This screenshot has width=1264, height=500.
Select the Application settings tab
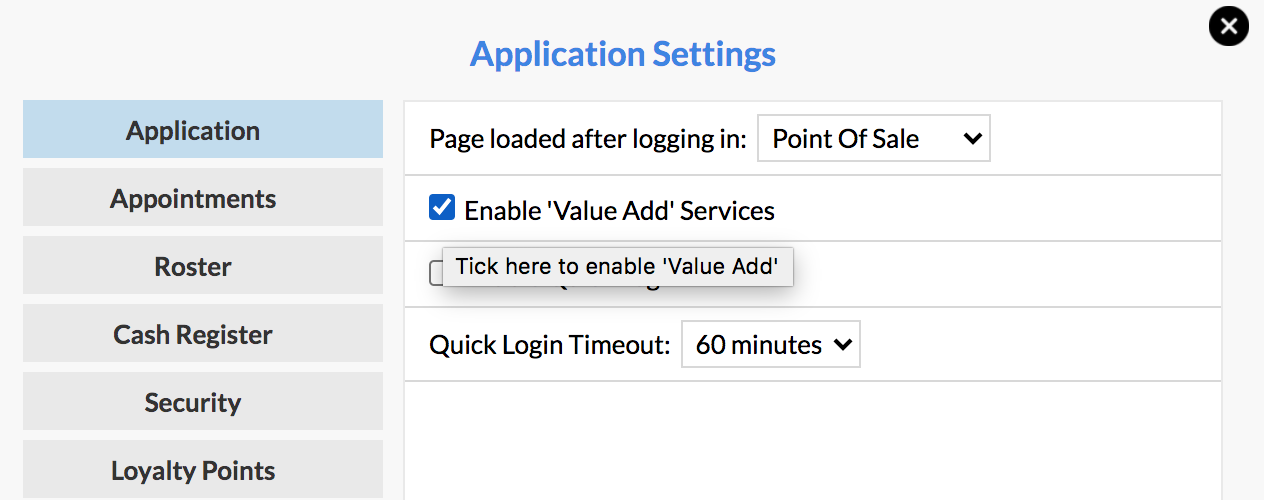pos(203,129)
